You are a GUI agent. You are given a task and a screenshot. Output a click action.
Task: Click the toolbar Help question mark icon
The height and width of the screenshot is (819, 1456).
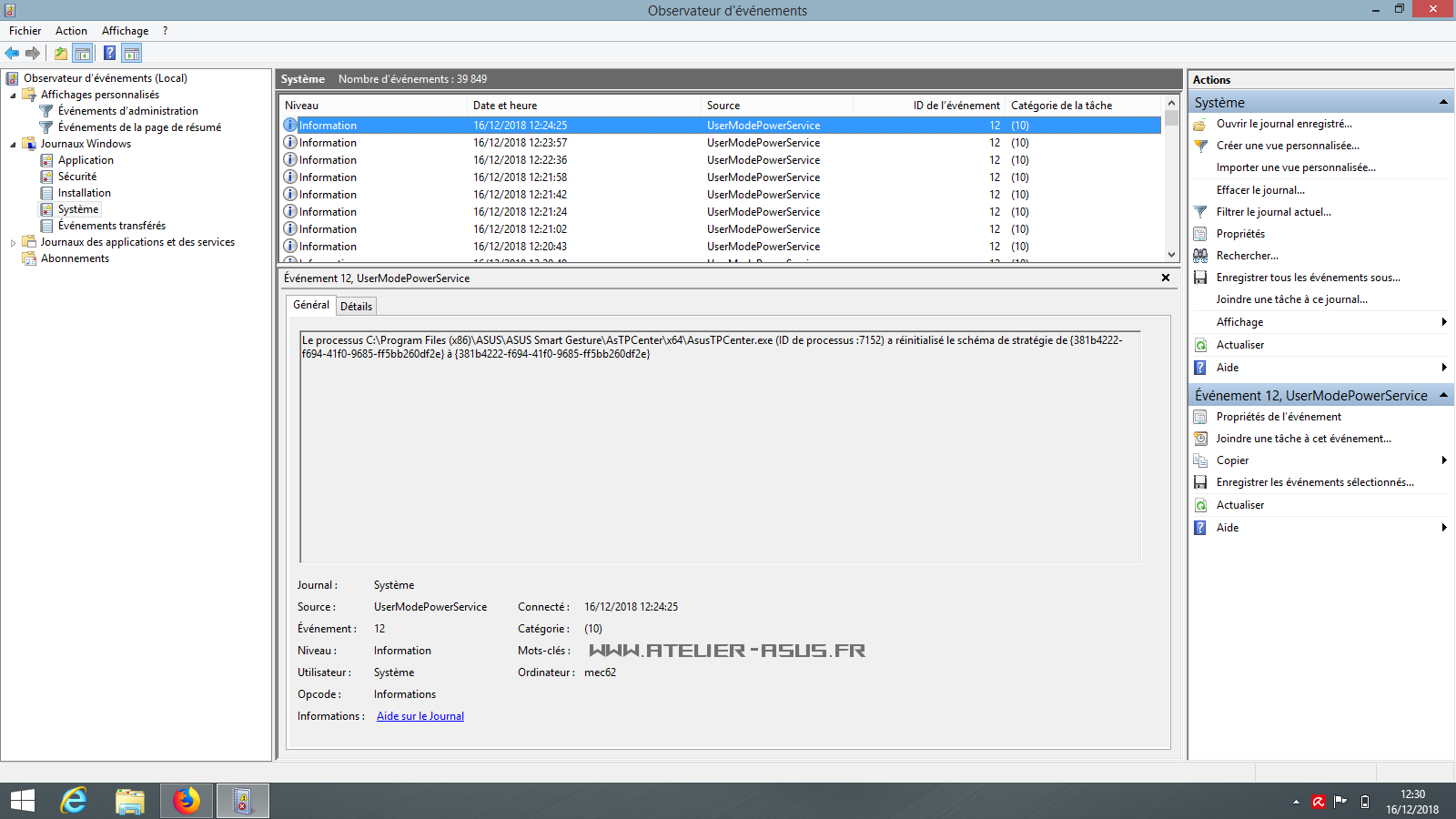(x=109, y=53)
